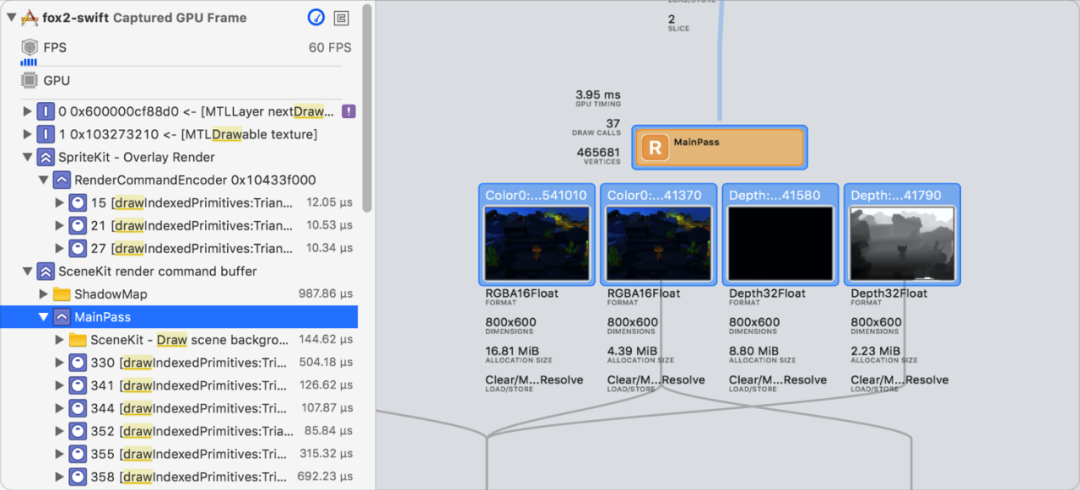Select the 8.80 MiB allocation size
1080x490 pixels.
tap(754, 351)
